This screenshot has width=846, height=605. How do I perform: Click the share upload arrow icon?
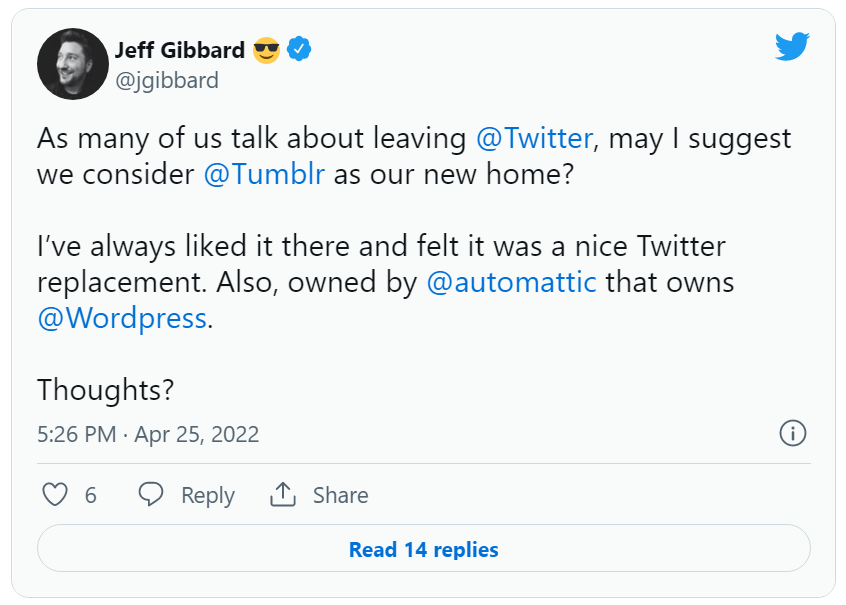[x=283, y=495]
